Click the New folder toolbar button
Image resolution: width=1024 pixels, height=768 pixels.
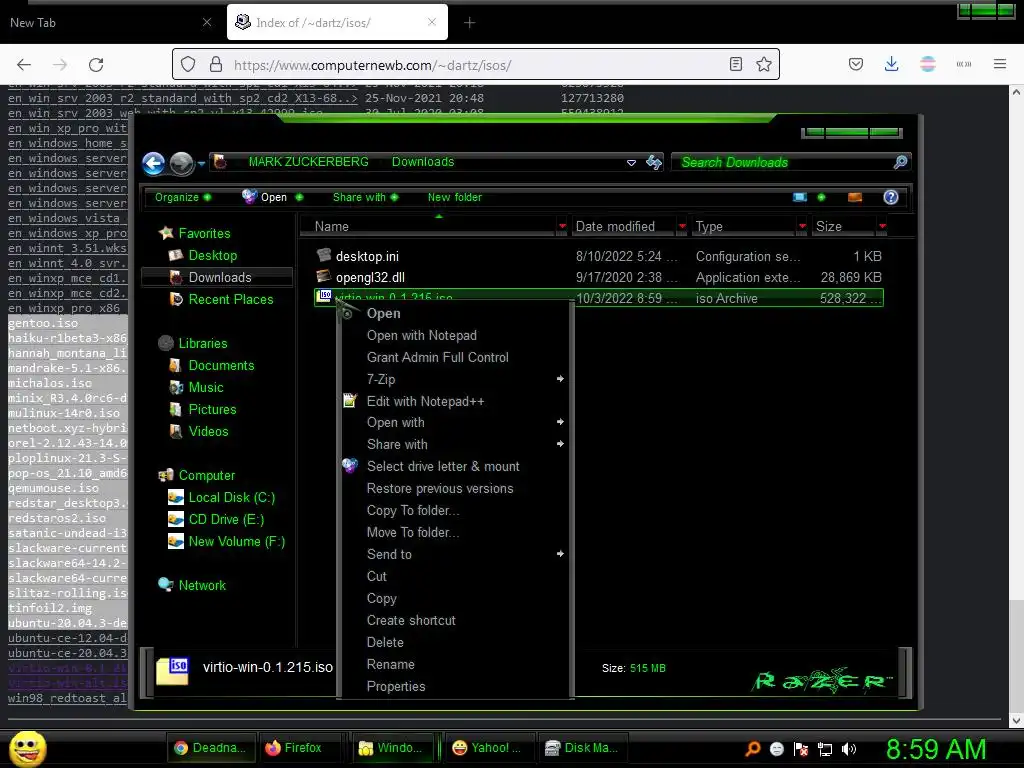click(455, 197)
